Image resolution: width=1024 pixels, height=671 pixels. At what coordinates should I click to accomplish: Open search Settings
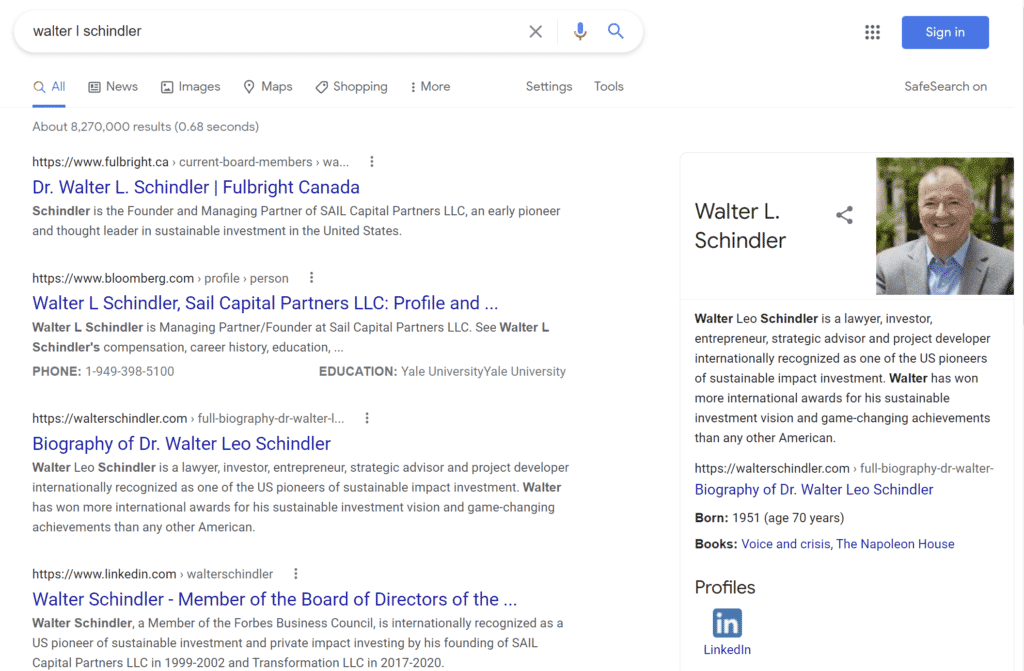(x=549, y=87)
